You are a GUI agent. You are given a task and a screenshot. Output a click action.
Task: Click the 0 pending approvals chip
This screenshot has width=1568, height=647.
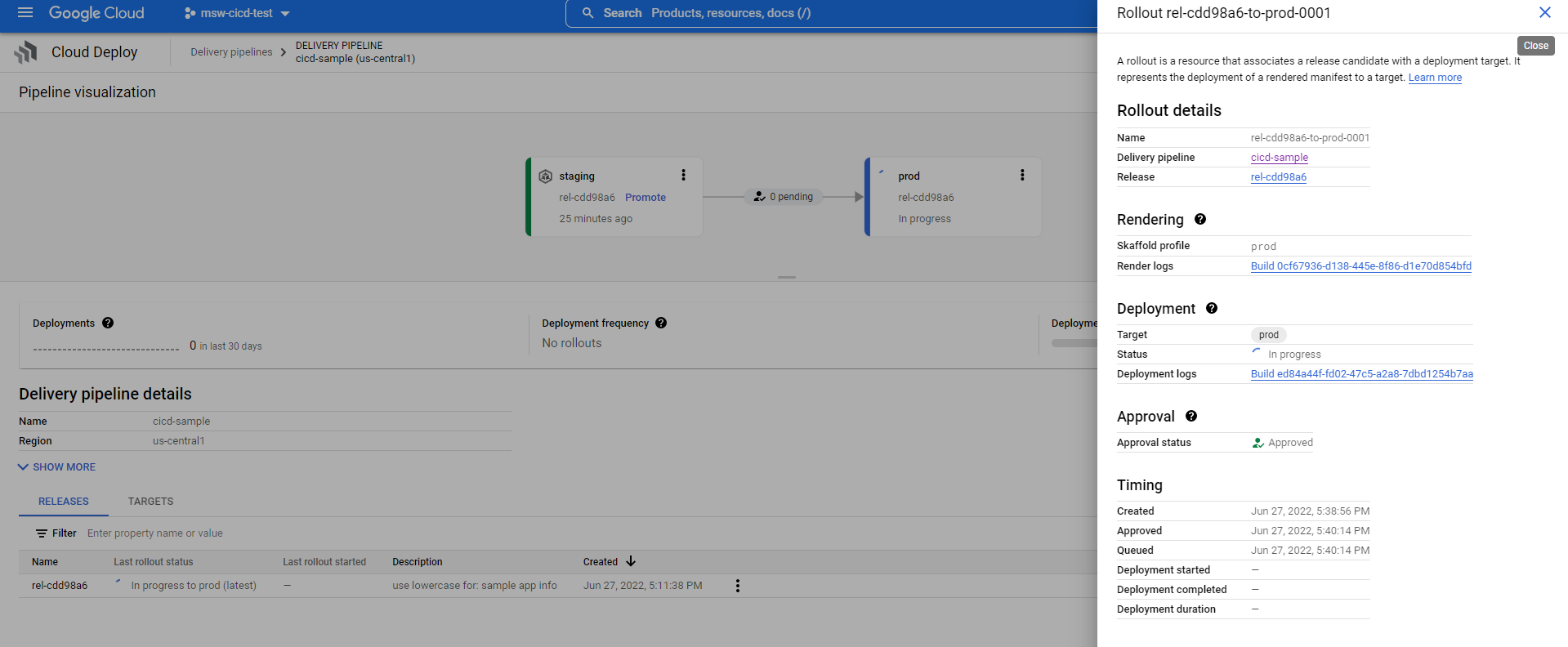784,197
